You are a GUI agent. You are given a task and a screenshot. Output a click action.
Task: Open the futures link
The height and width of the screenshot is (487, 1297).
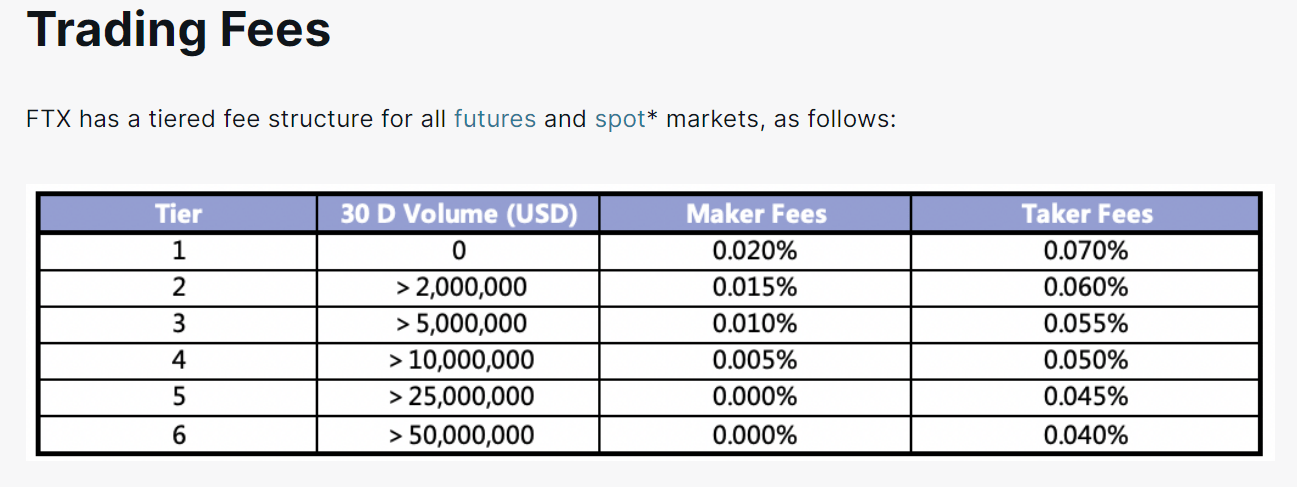pyautogui.click(x=494, y=119)
